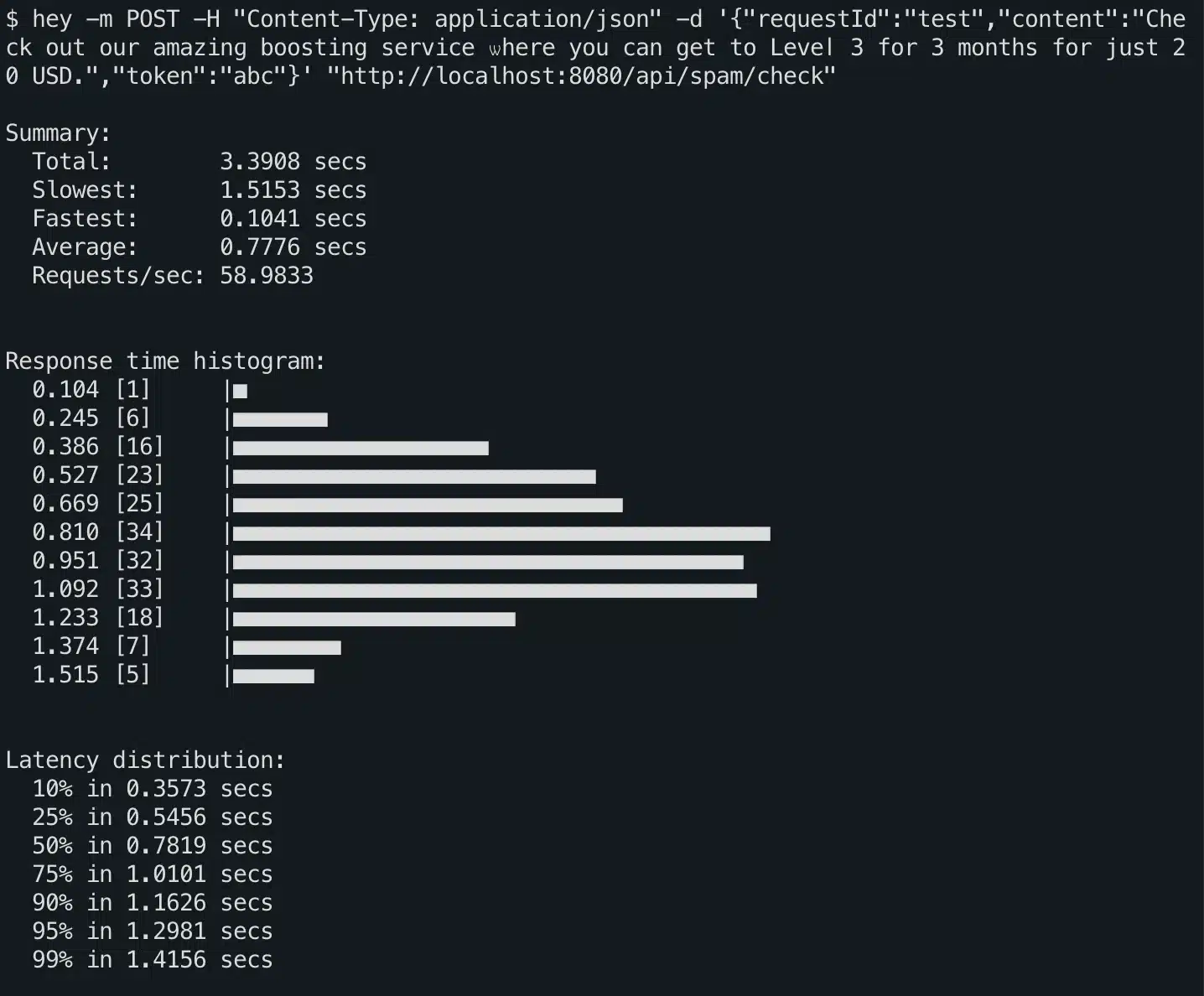Click the 'Response time histogram:' heading

coord(165,361)
